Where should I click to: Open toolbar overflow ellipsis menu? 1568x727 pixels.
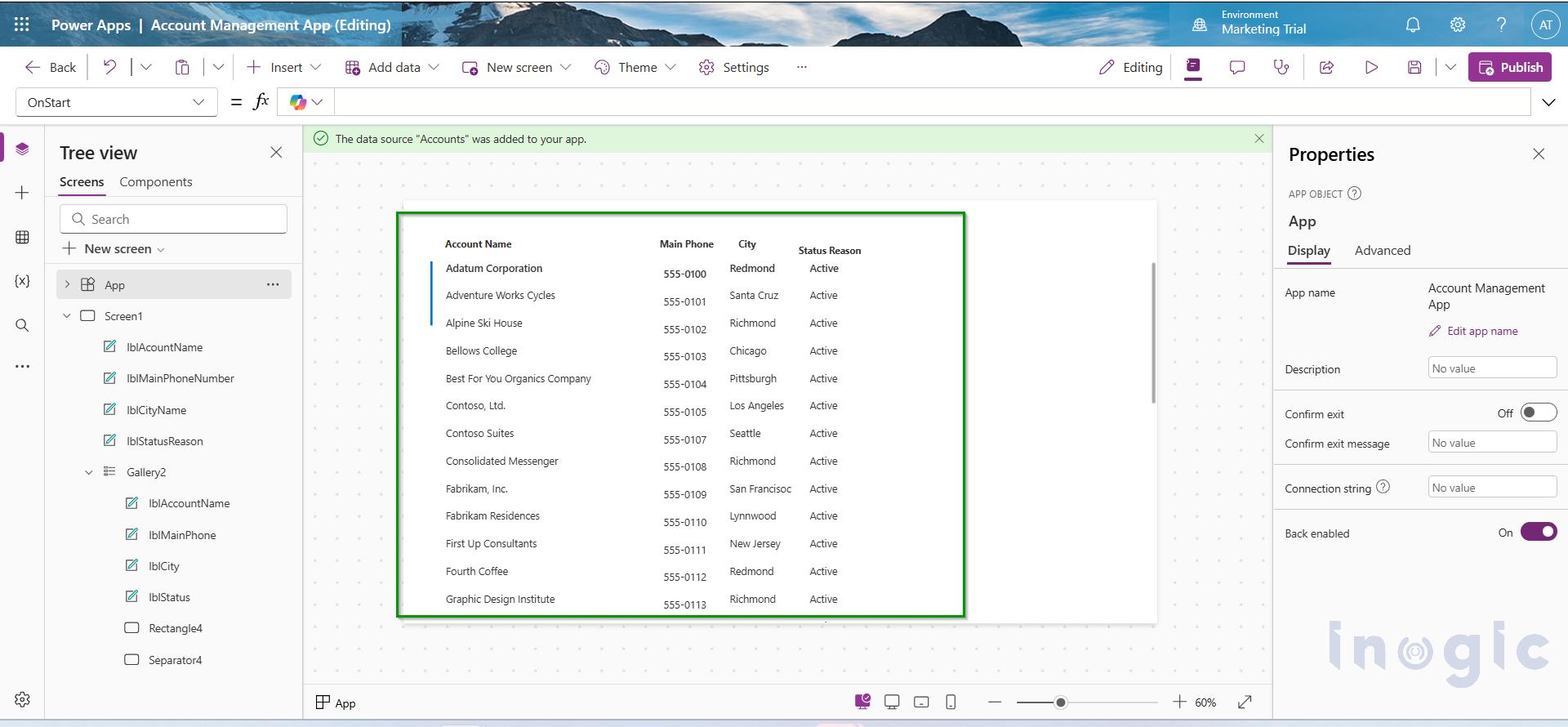[x=801, y=67]
